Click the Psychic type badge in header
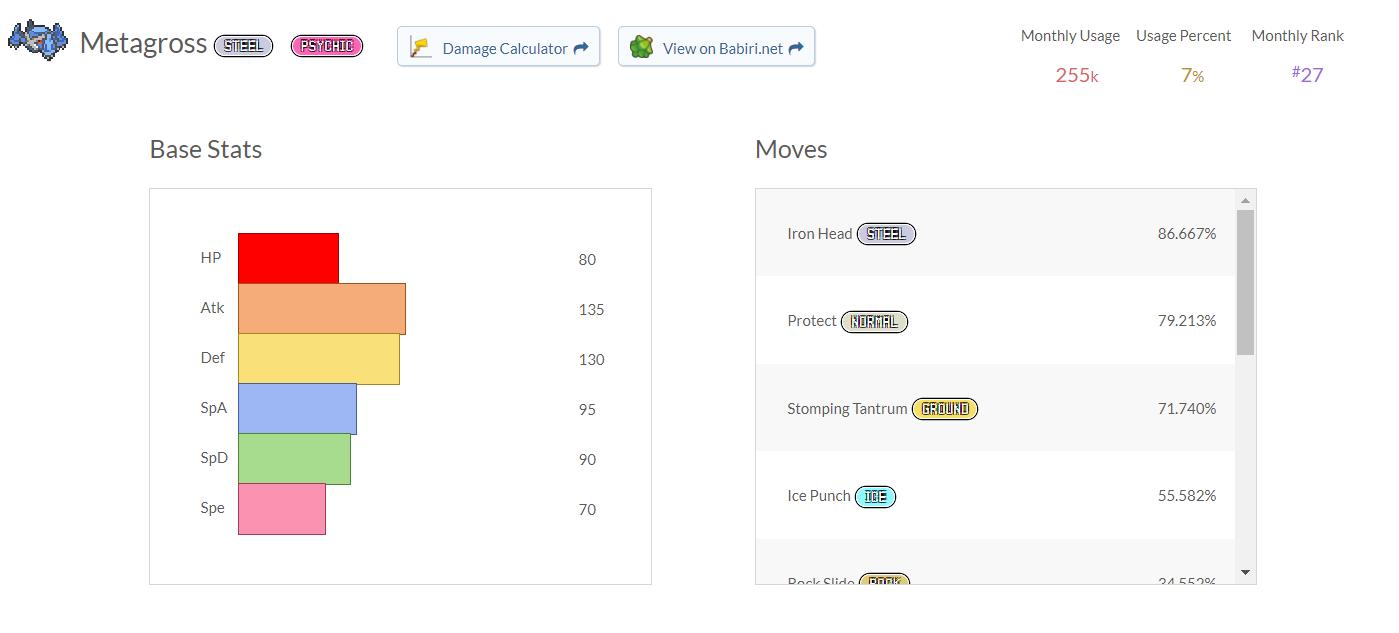The height and width of the screenshot is (633, 1399). (x=327, y=46)
